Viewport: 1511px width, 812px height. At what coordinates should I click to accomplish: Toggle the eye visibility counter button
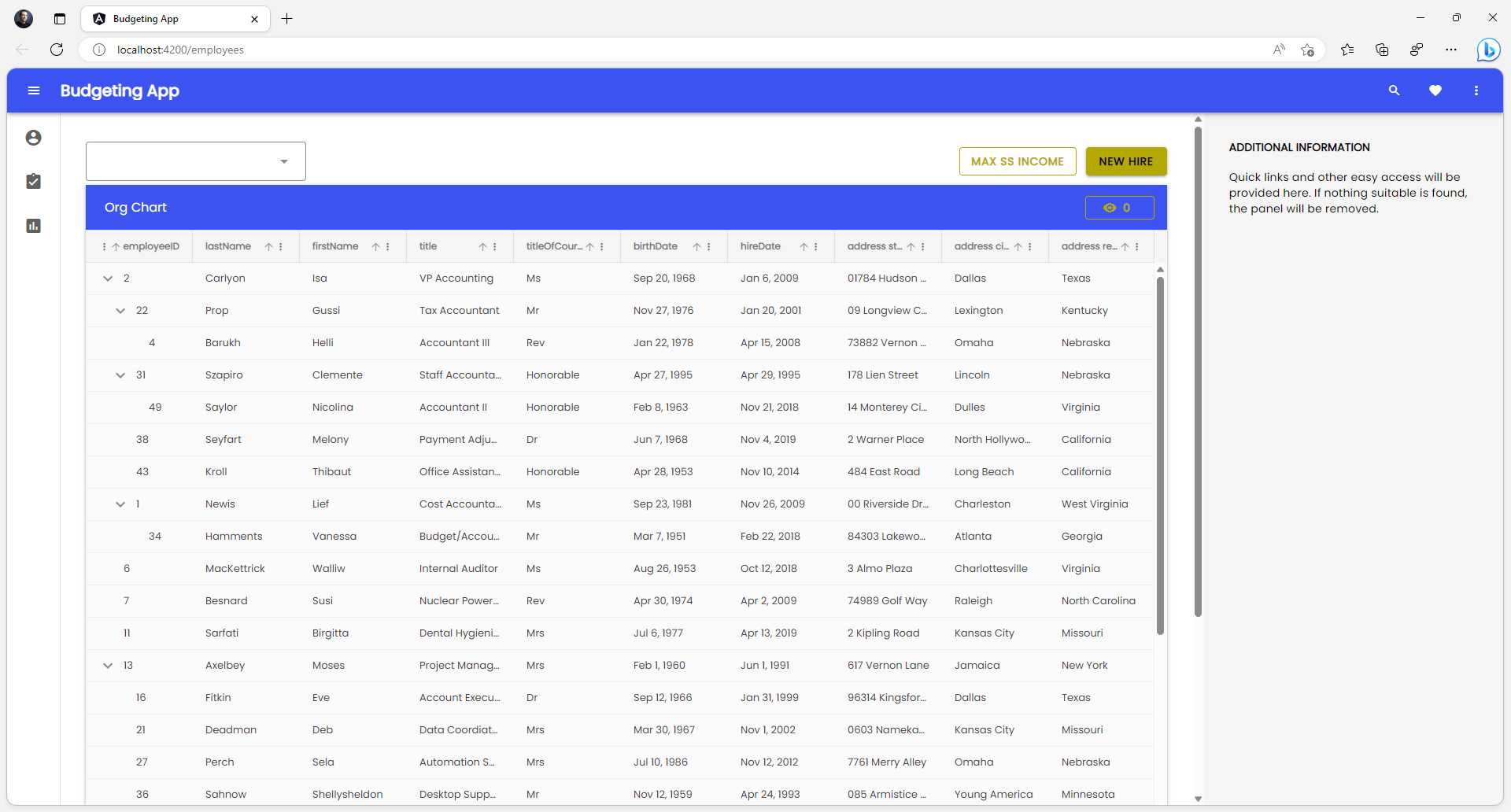pyautogui.click(x=1118, y=208)
